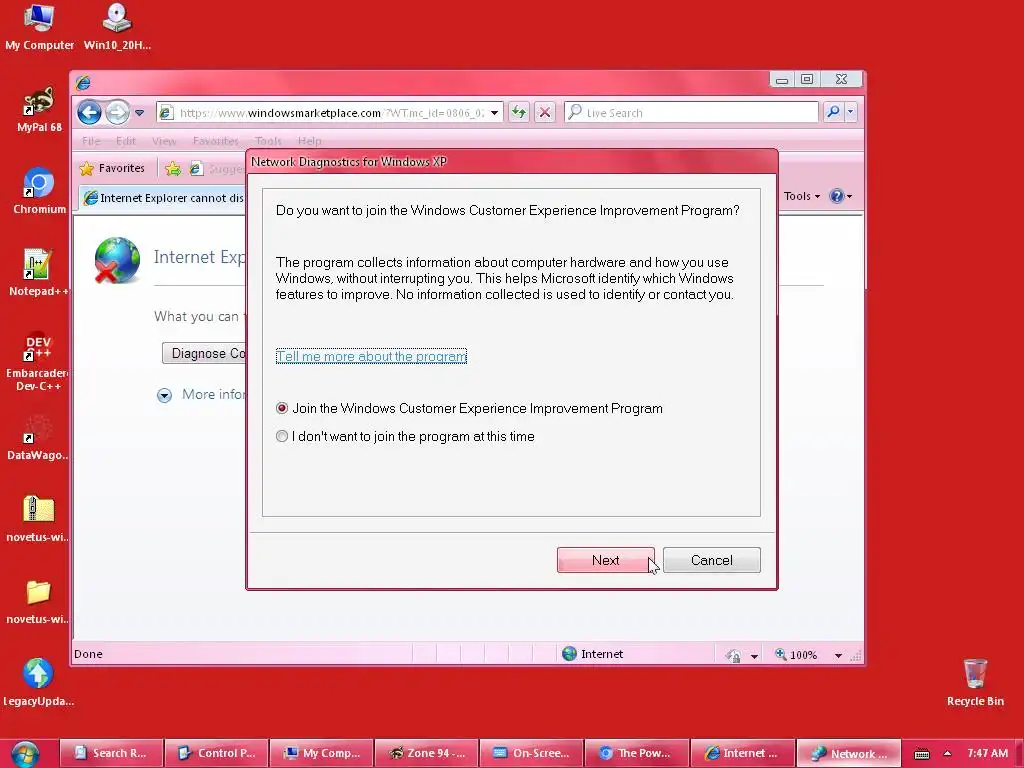This screenshot has width=1024, height=768.
Task: Open the View menu
Action: tap(164, 141)
